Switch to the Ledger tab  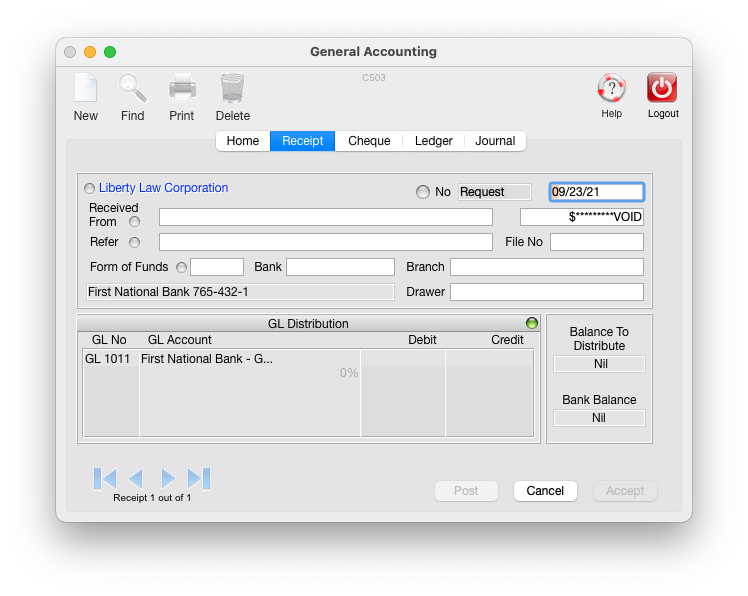[x=434, y=141]
